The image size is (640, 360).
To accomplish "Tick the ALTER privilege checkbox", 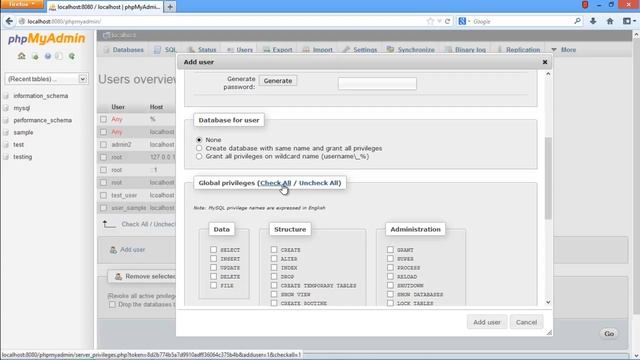I will pos(274,258).
